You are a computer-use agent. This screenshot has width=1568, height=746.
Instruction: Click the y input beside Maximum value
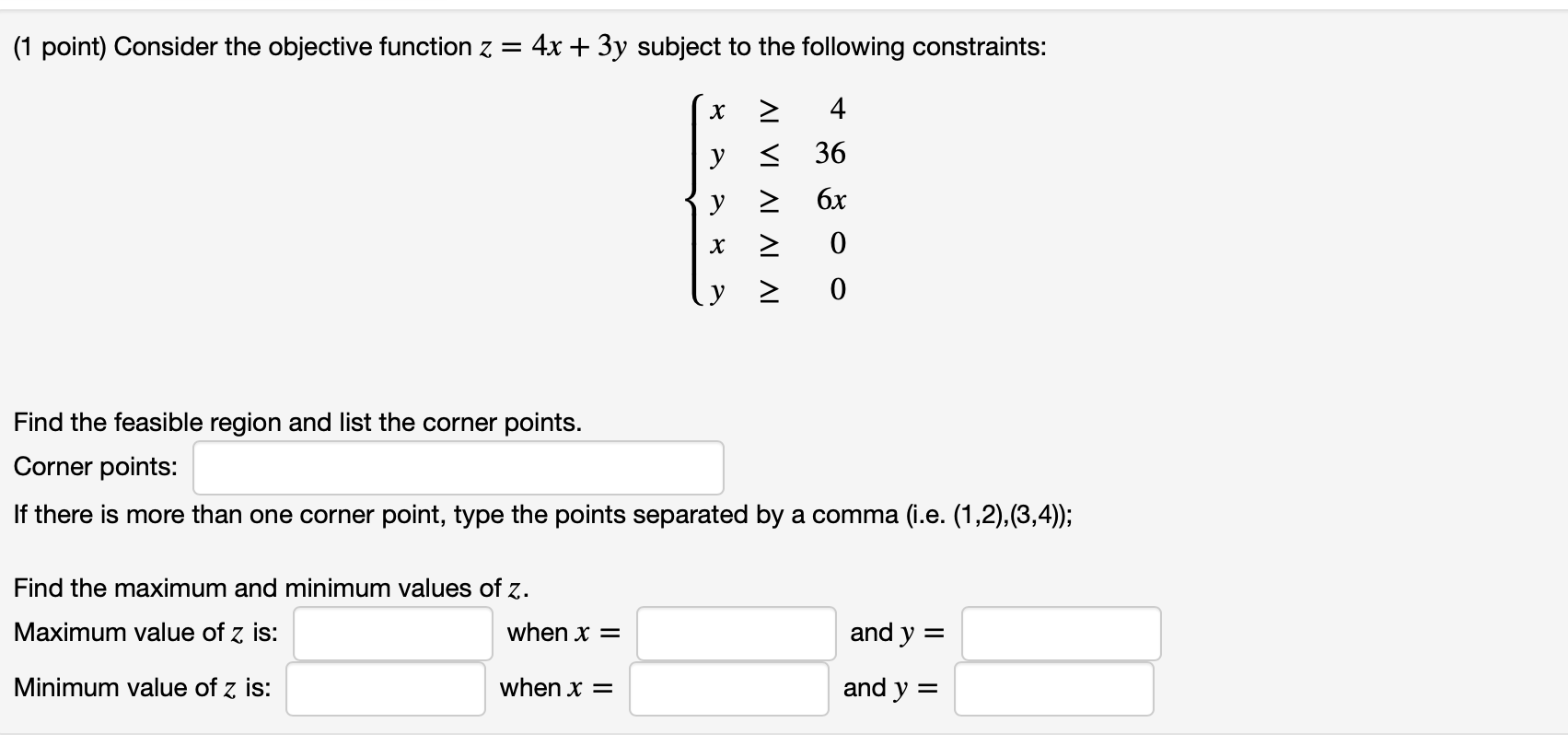[x=1059, y=633]
